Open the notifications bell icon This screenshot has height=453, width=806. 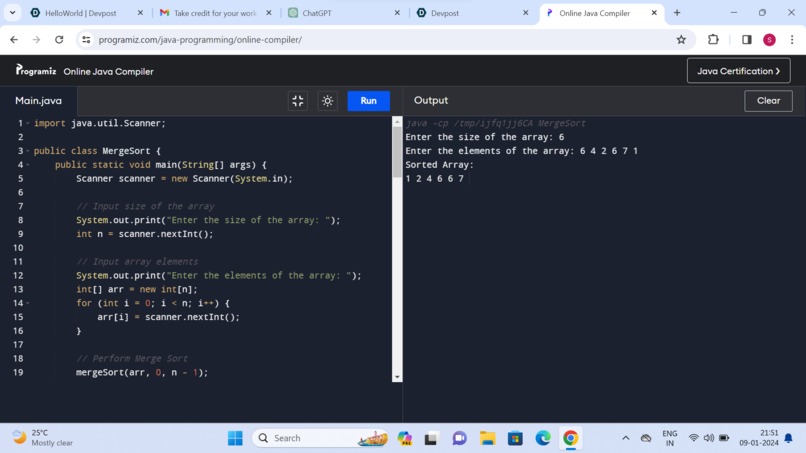pyautogui.click(x=789, y=438)
